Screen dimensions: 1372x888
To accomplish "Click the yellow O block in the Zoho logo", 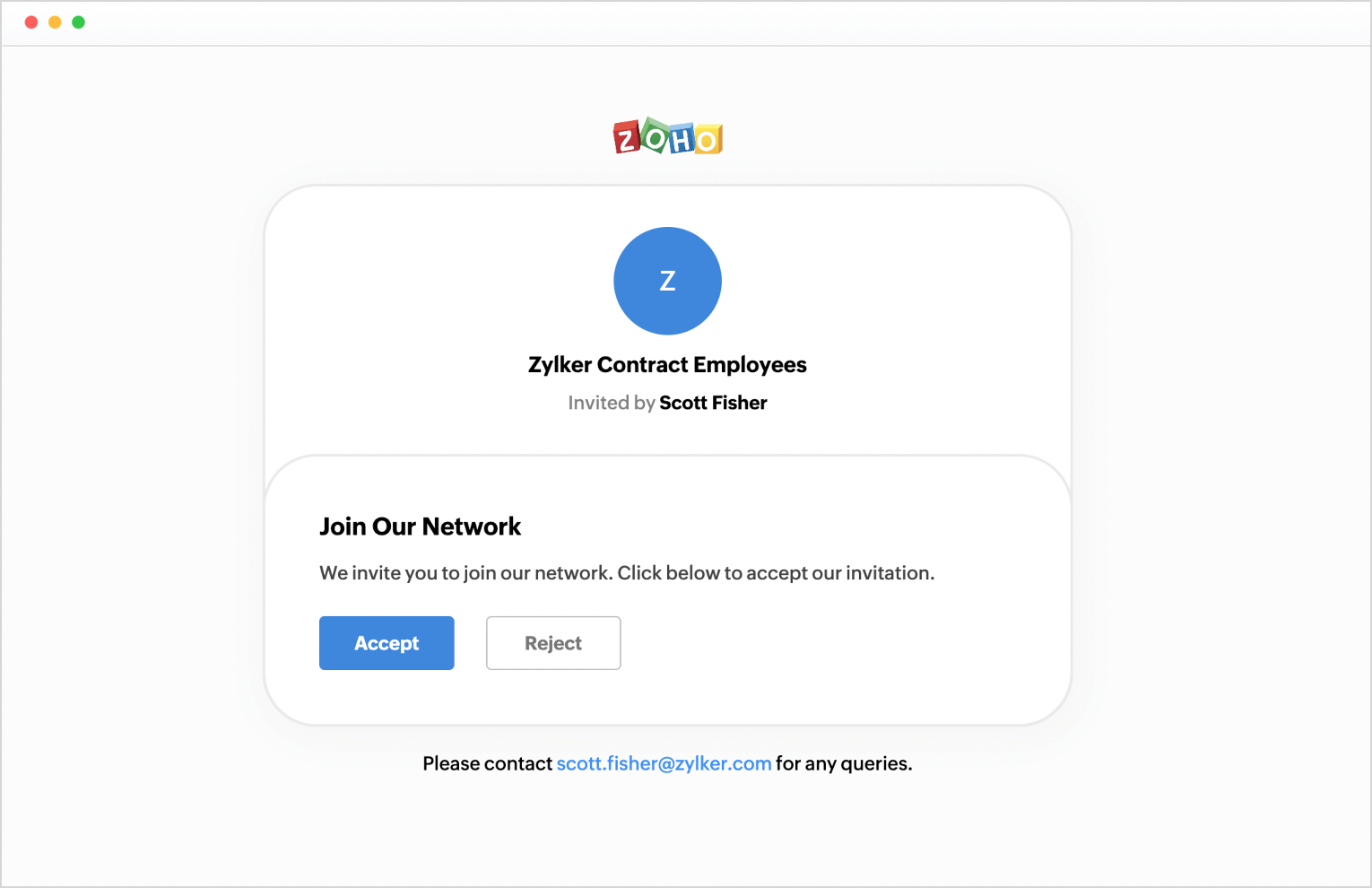I will 708,140.
